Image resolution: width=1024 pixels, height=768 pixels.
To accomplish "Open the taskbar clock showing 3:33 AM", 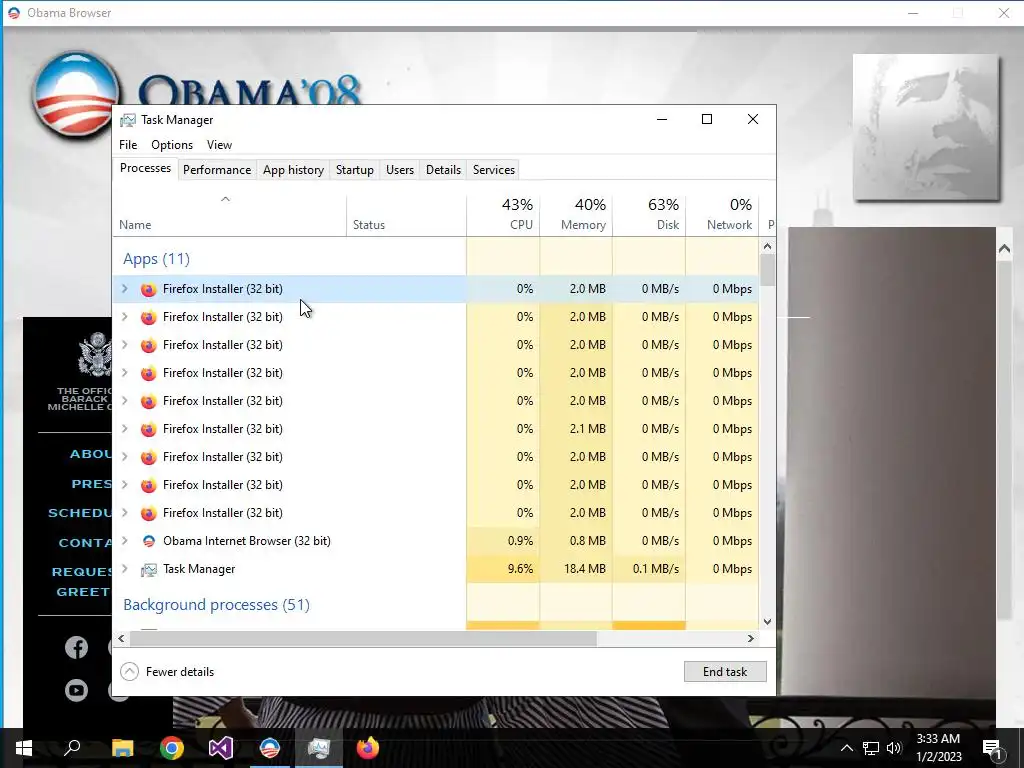I will coord(938,748).
